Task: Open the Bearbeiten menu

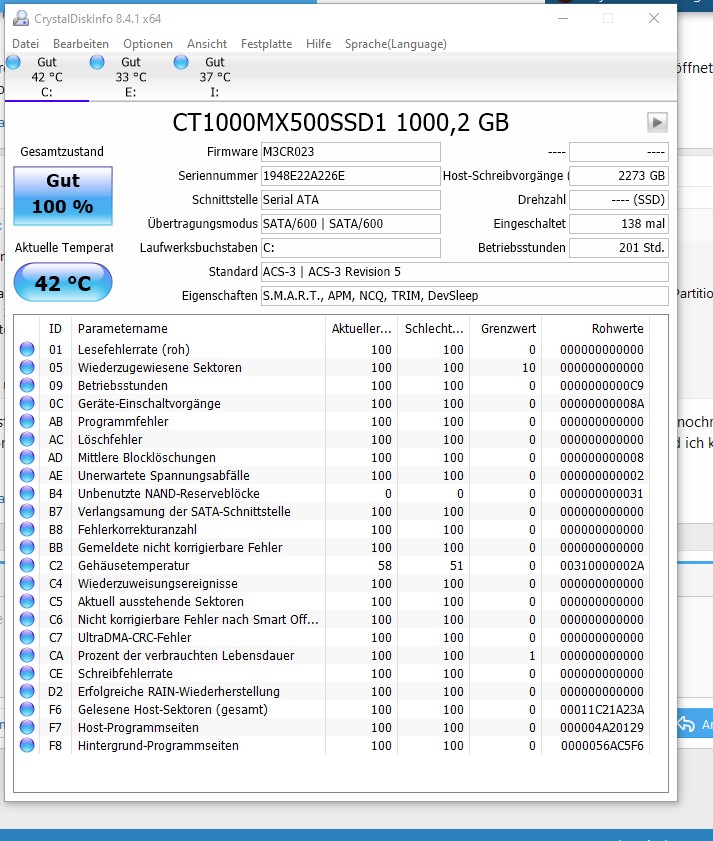Action: pyautogui.click(x=81, y=44)
